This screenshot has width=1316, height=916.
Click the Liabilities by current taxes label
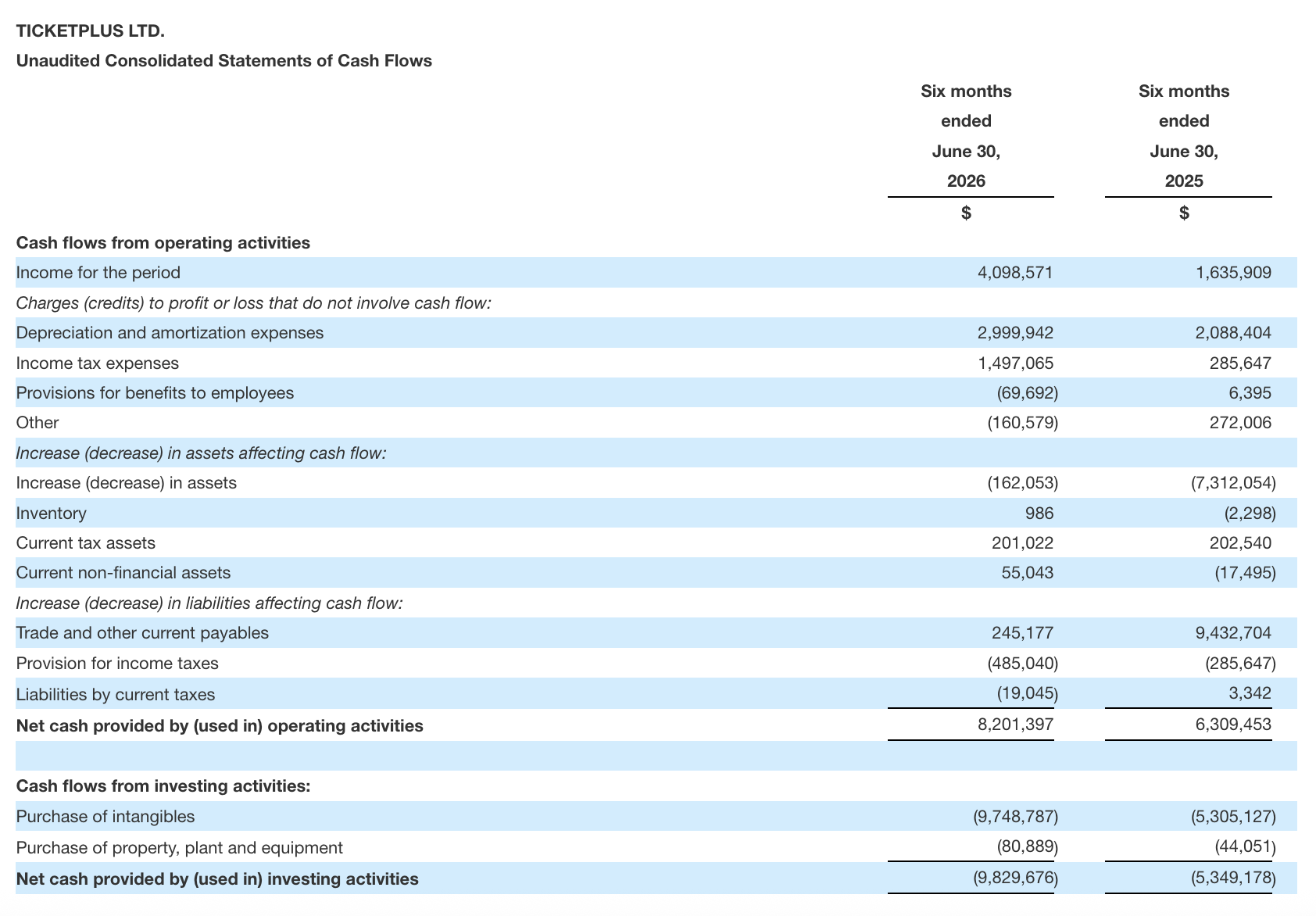(116, 695)
